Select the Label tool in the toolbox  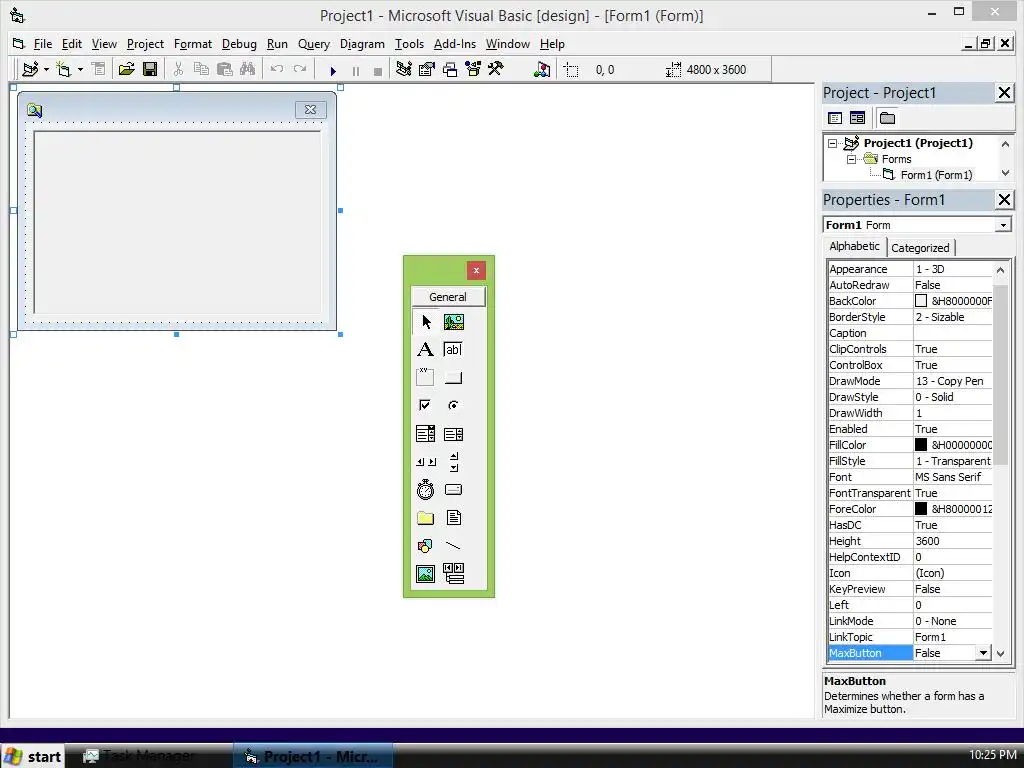point(426,349)
